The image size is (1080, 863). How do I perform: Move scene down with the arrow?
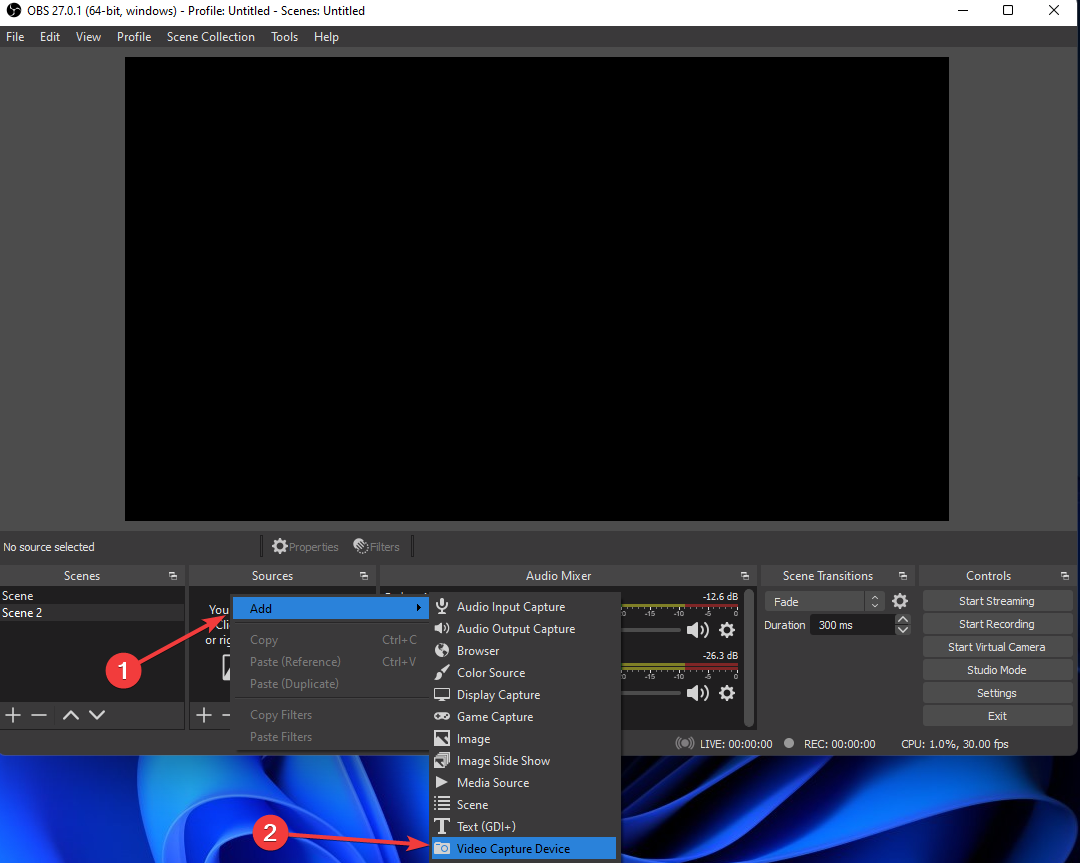click(97, 715)
